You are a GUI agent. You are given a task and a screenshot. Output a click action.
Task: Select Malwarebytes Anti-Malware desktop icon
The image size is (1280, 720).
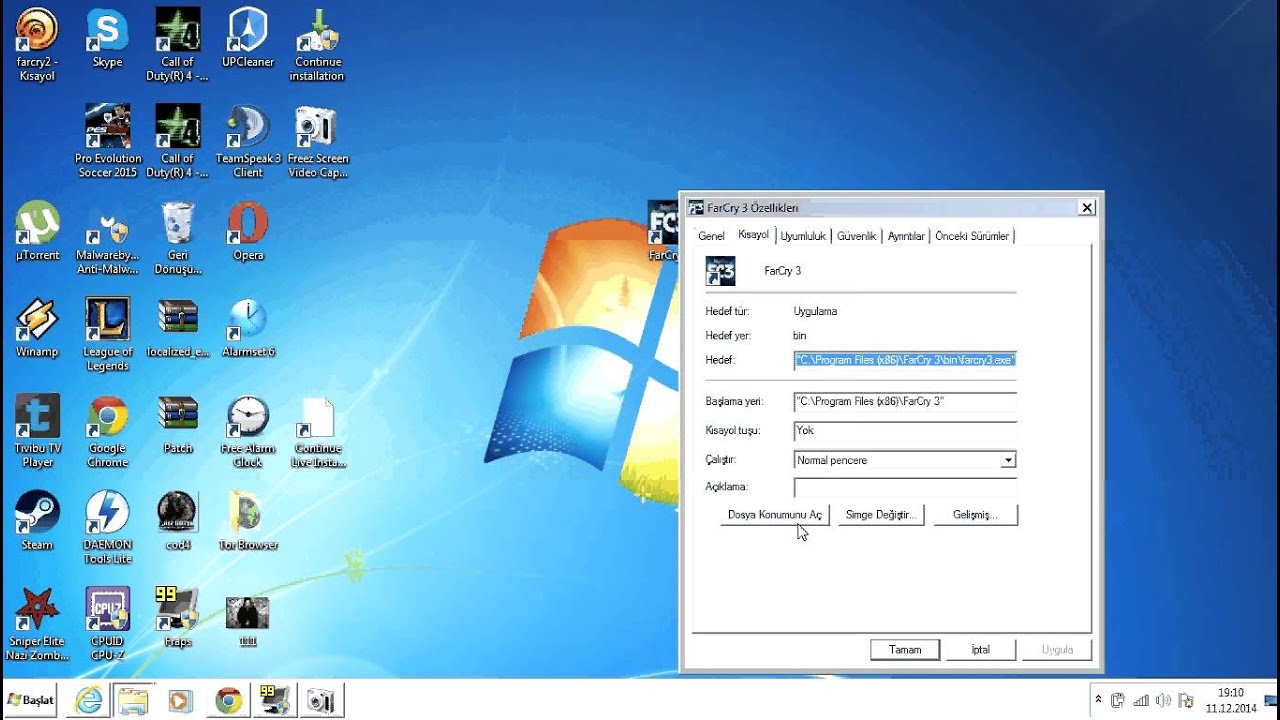click(x=107, y=238)
